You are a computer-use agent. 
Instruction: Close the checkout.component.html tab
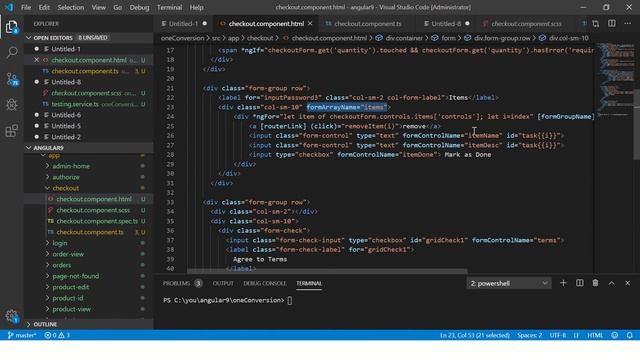(310, 24)
